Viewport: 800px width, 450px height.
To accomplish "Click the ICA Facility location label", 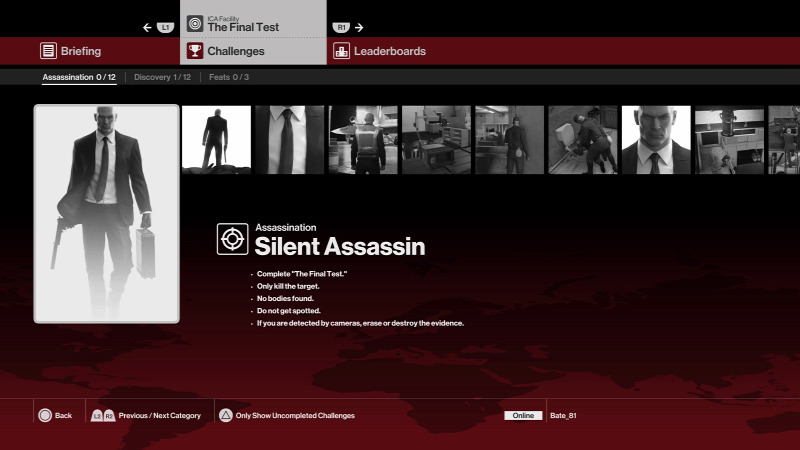I will coord(223,19).
